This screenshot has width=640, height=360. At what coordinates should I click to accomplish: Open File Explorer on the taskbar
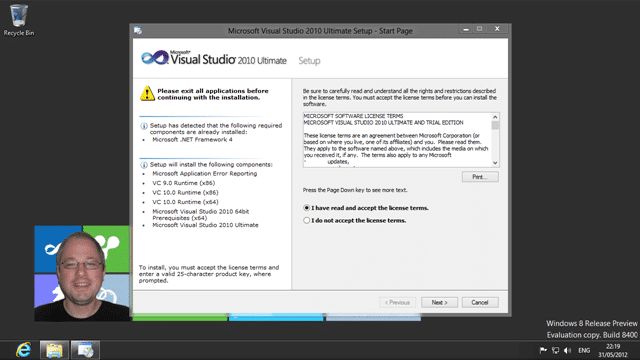point(54,350)
